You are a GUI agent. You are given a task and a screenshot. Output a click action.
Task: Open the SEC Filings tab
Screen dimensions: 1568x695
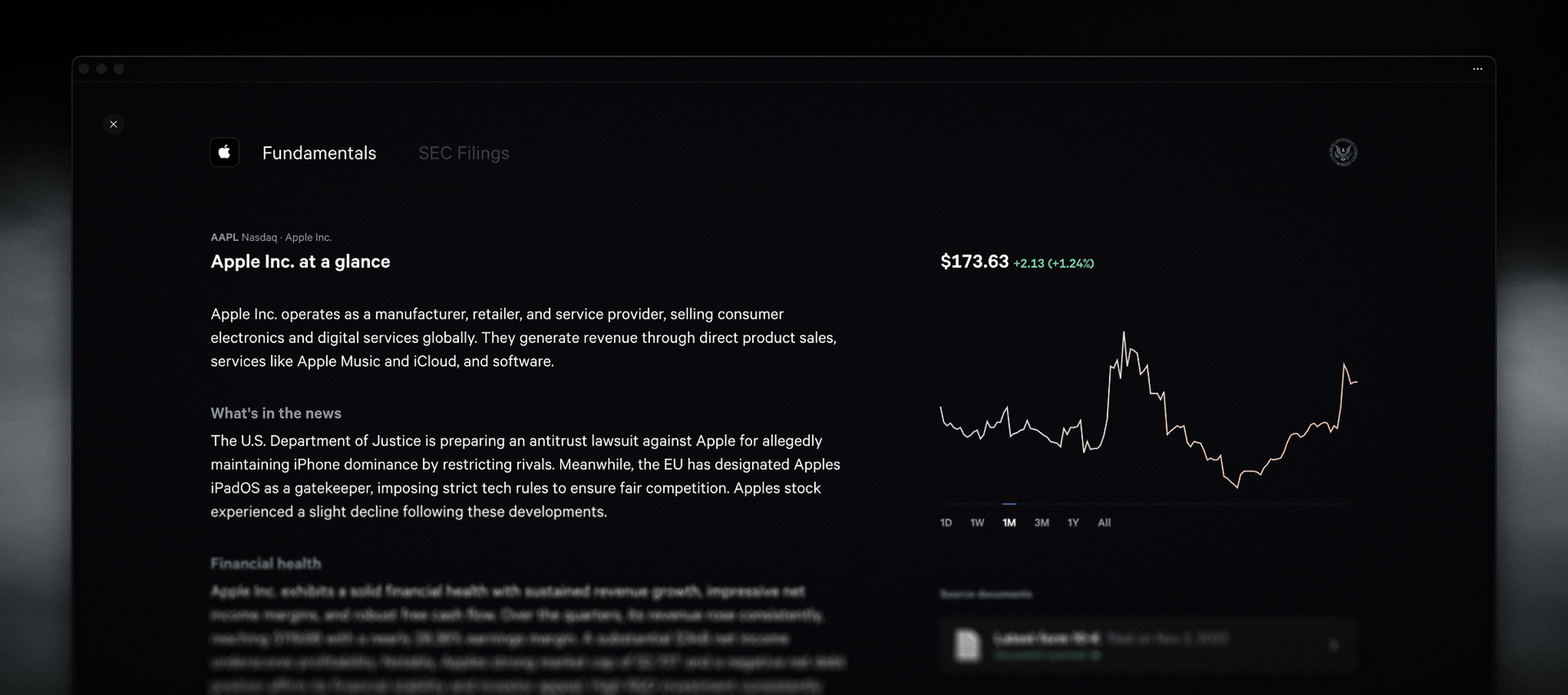463,154
